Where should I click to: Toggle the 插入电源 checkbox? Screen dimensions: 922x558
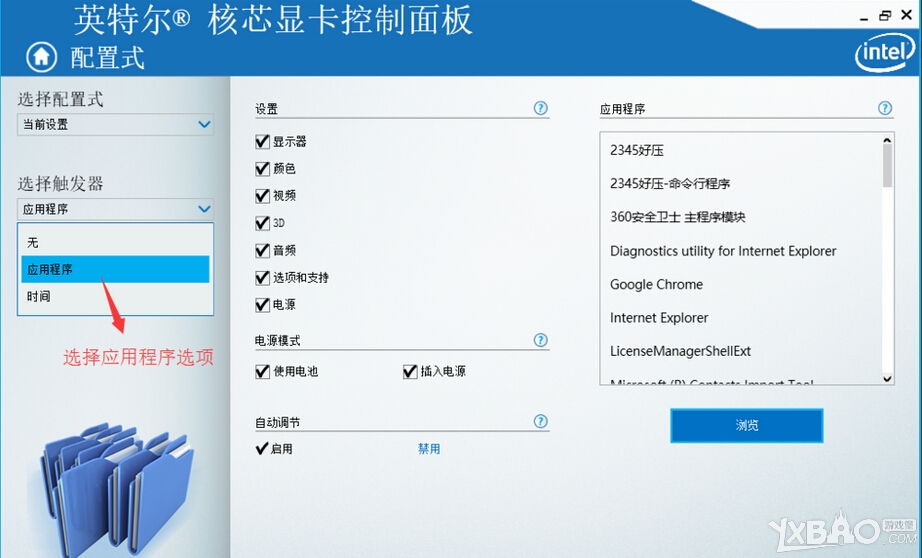(x=410, y=372)
